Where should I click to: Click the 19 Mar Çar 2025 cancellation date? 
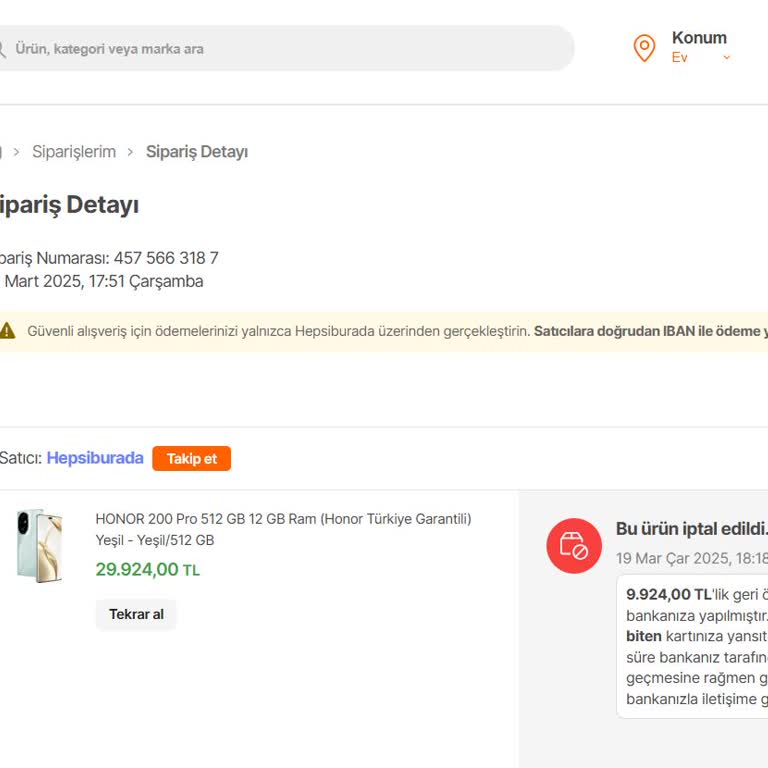pos(692,558)
